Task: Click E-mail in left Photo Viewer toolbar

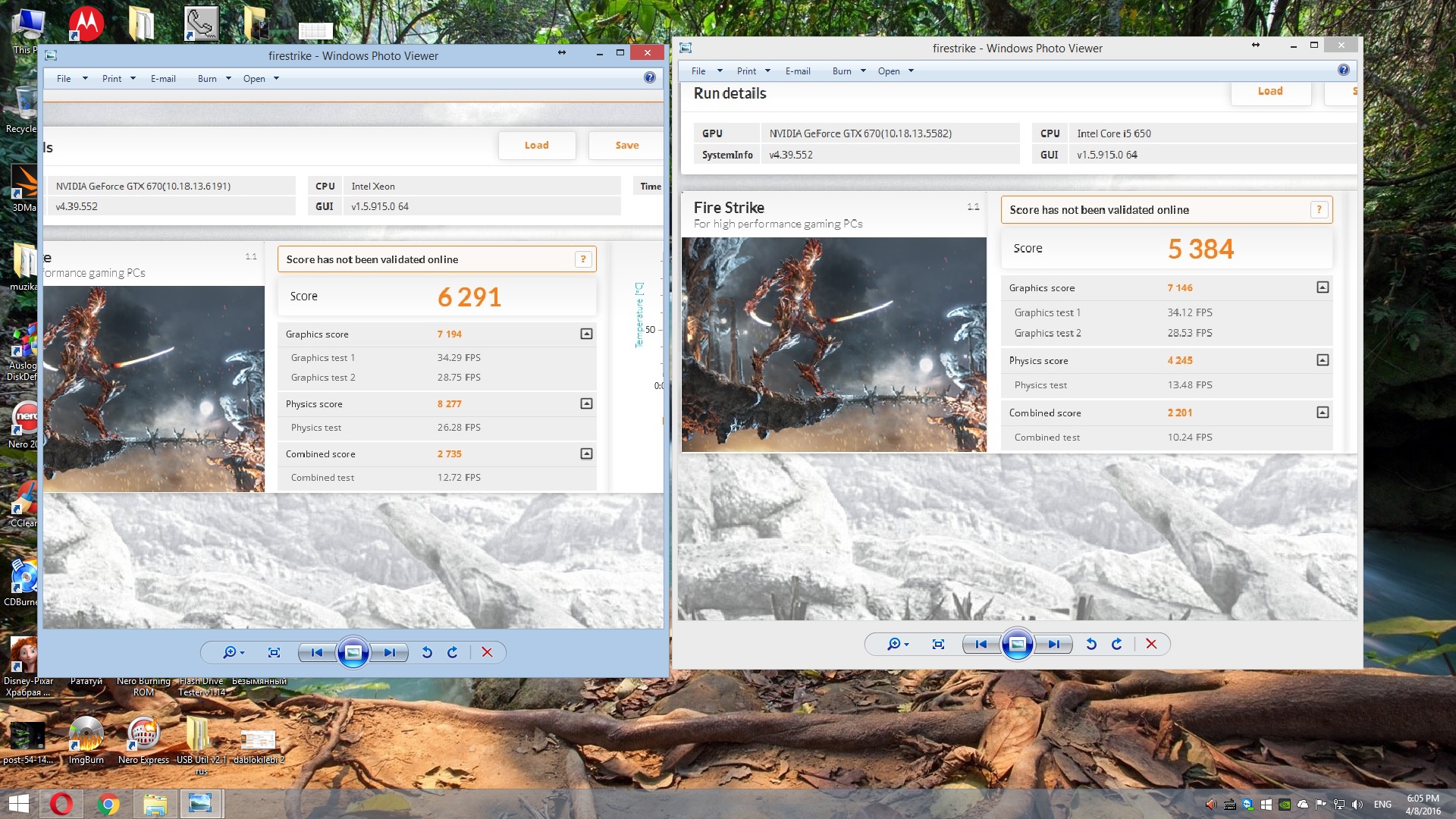Action: tap(163, 79)
